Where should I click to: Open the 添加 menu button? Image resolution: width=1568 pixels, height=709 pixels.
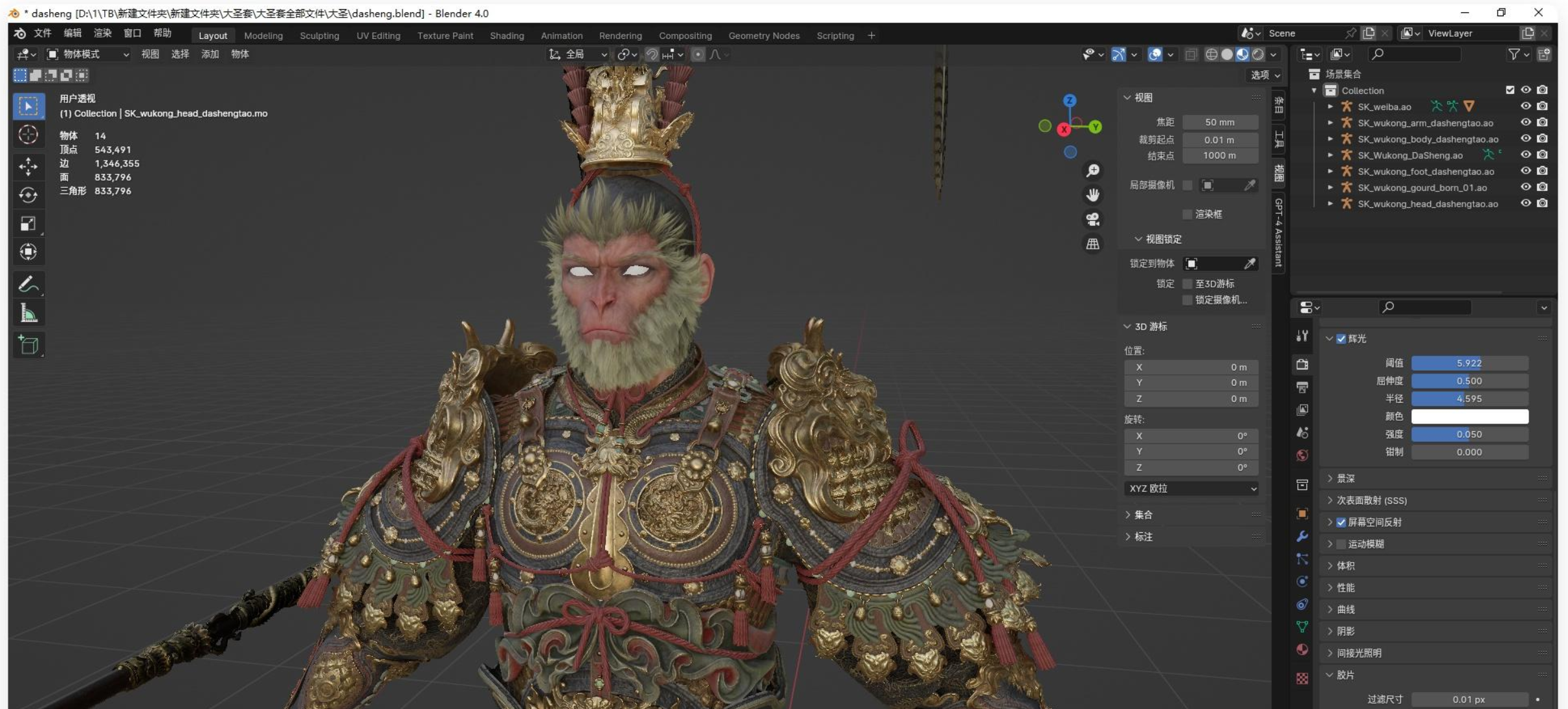(210, 54)
